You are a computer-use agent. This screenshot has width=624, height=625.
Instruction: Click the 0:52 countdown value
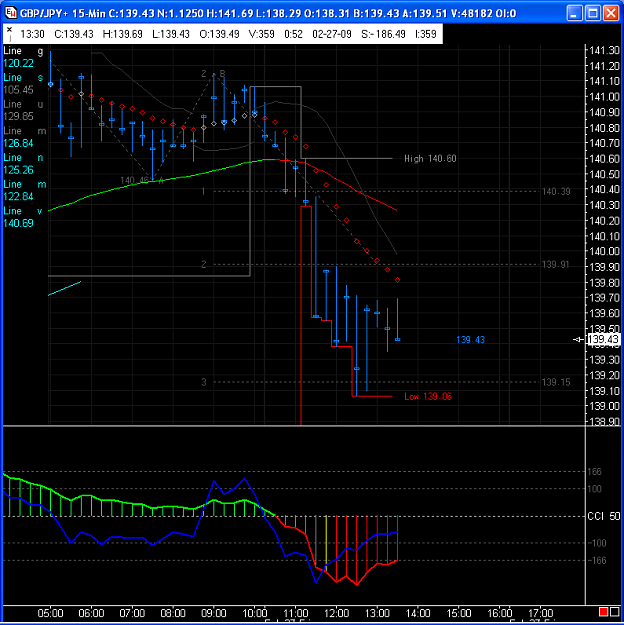click(x=293, y=34)
